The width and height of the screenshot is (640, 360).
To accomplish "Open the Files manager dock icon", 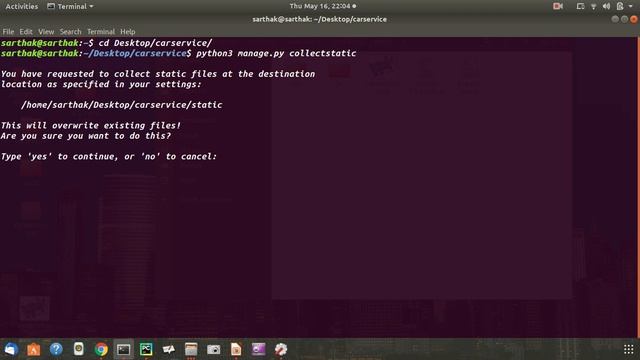I will pos(191,349).
